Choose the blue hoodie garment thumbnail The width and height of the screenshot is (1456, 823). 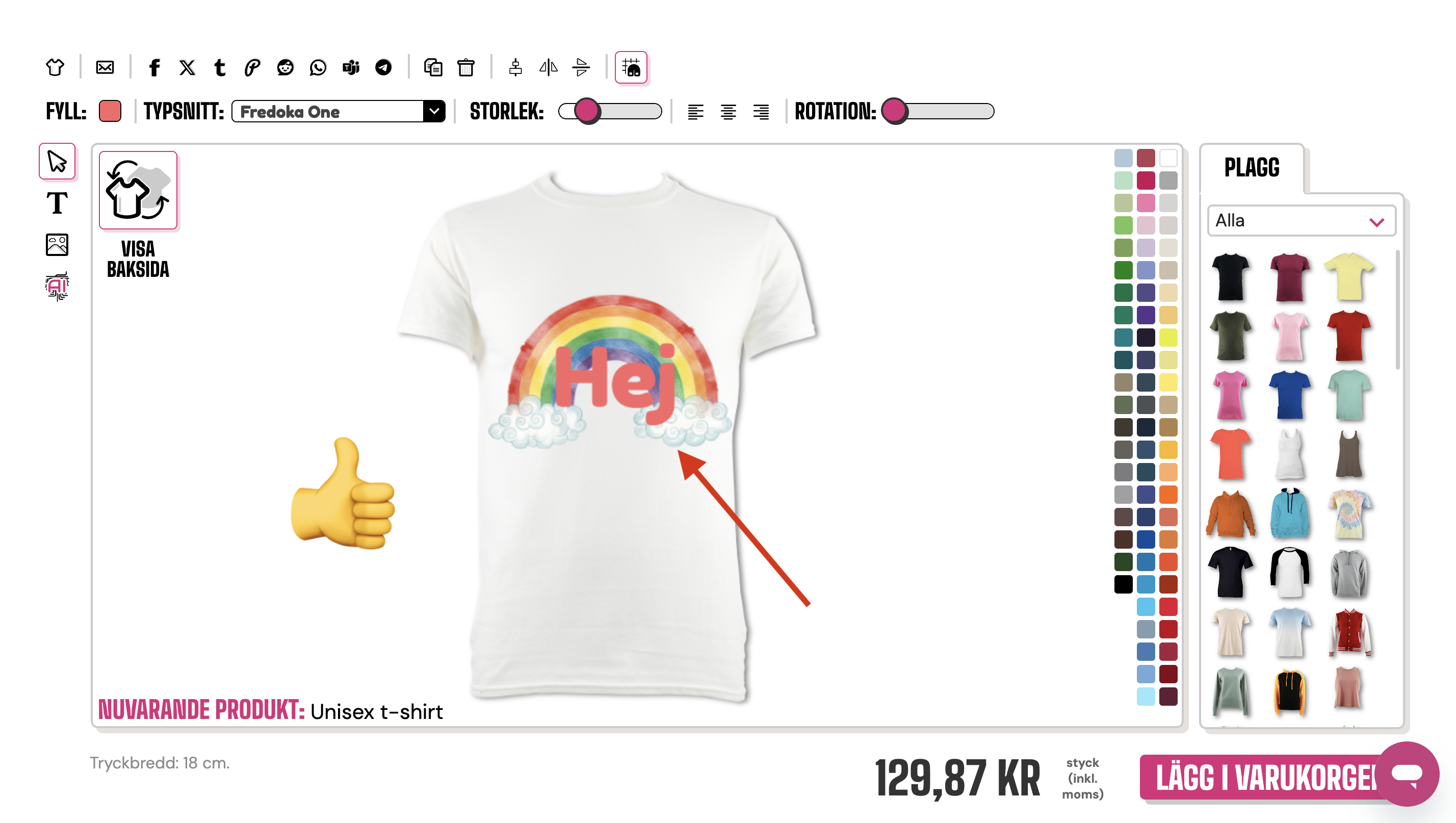pyautogui.click(x=1289, y=513)
